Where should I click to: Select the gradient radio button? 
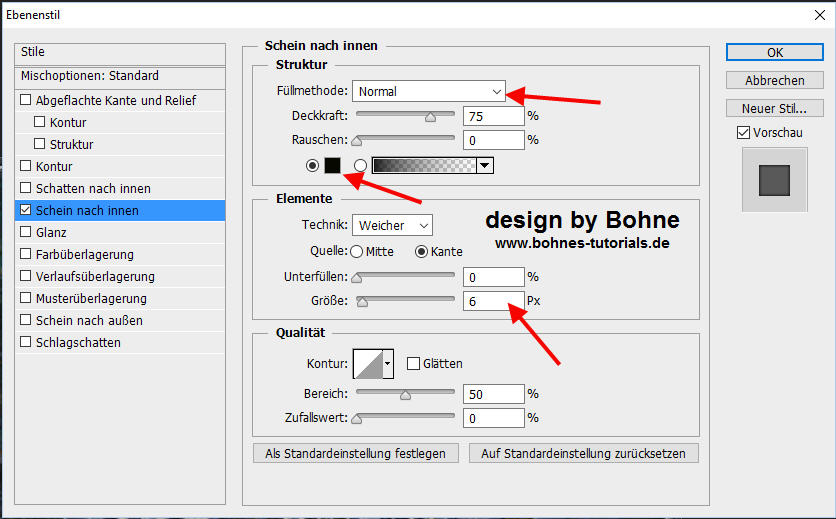pyautogui.click(x=360, y=165)
